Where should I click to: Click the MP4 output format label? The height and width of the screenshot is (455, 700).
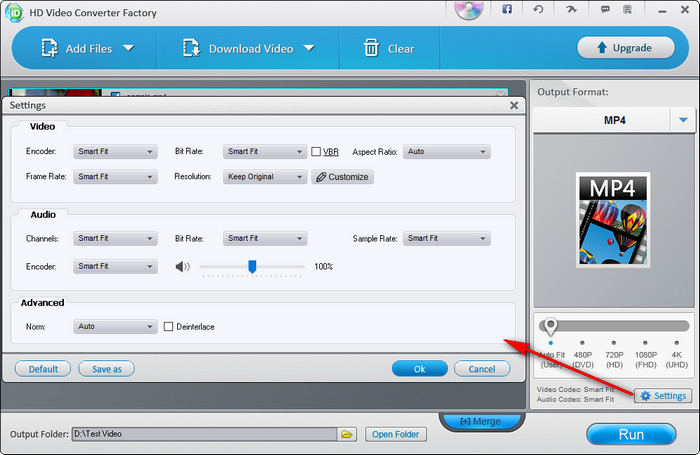click(x=614, y=120)
